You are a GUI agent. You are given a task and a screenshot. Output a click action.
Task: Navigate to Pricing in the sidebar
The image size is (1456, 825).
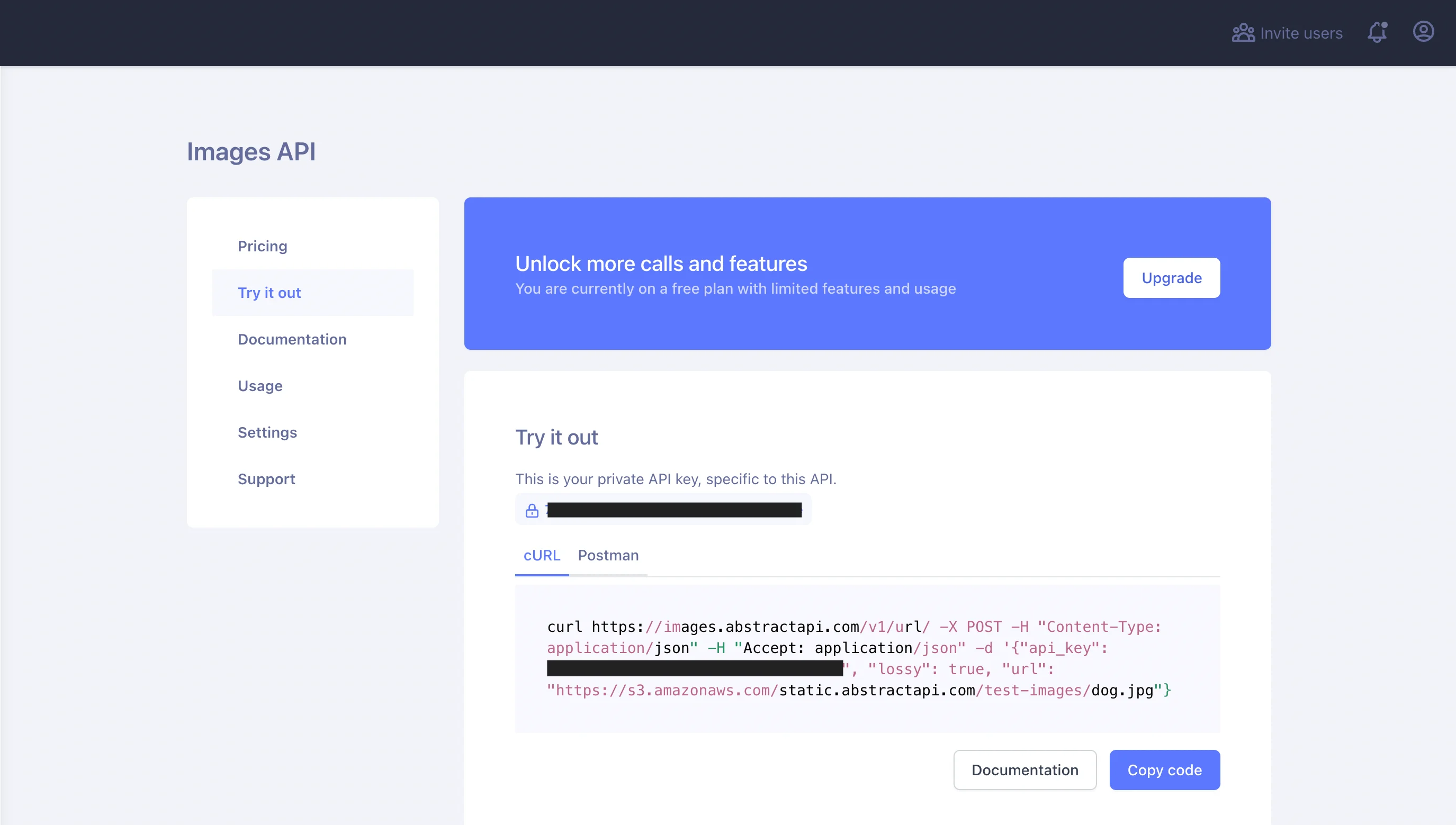click(263, 246)
